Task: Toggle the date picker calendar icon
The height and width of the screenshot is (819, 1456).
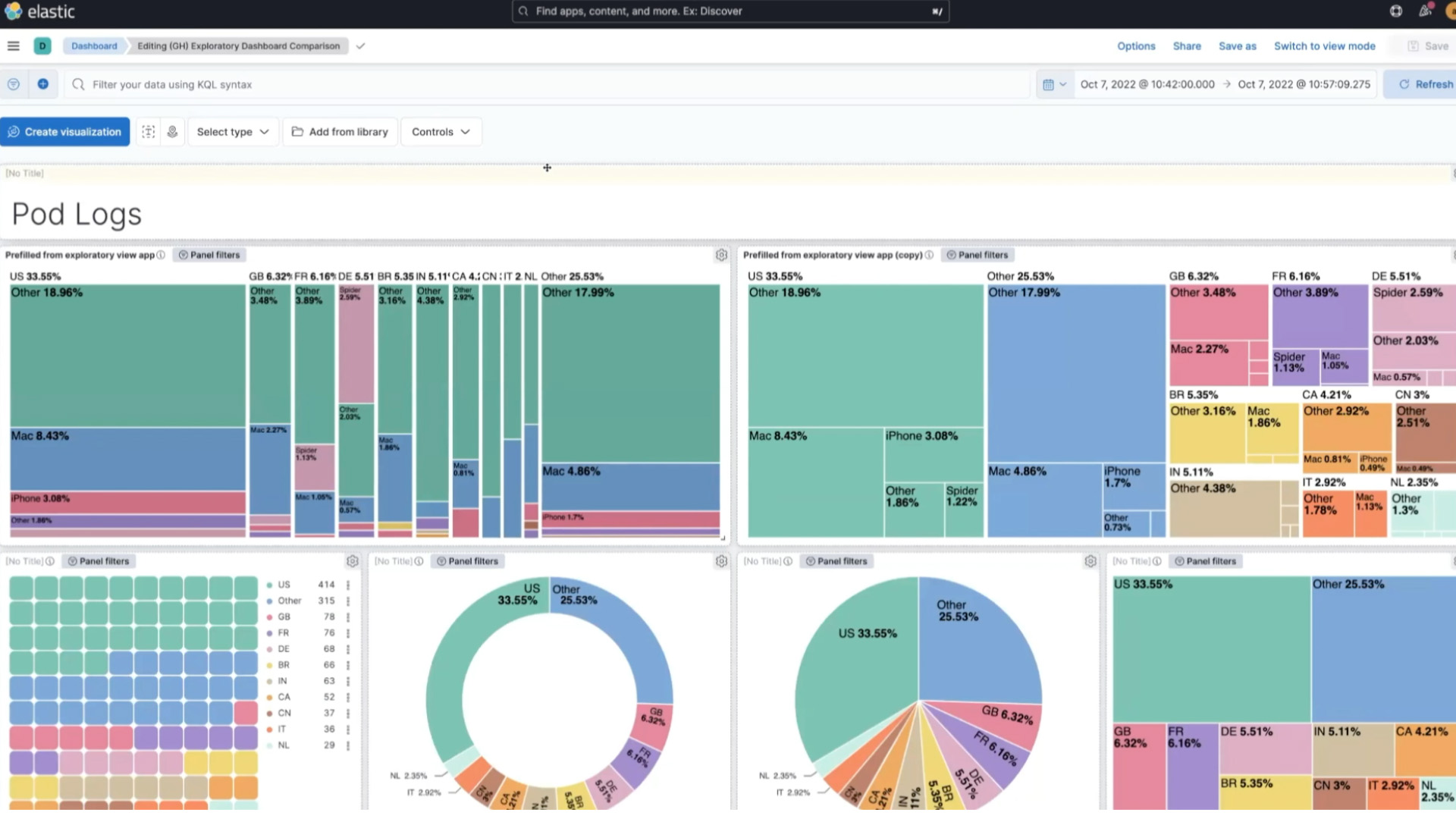Action: (x=1049, y=84)
